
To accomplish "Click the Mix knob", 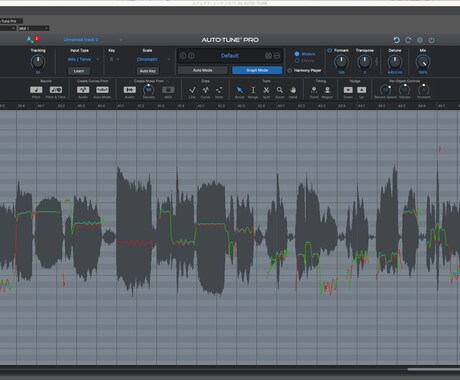I will 423,62.
